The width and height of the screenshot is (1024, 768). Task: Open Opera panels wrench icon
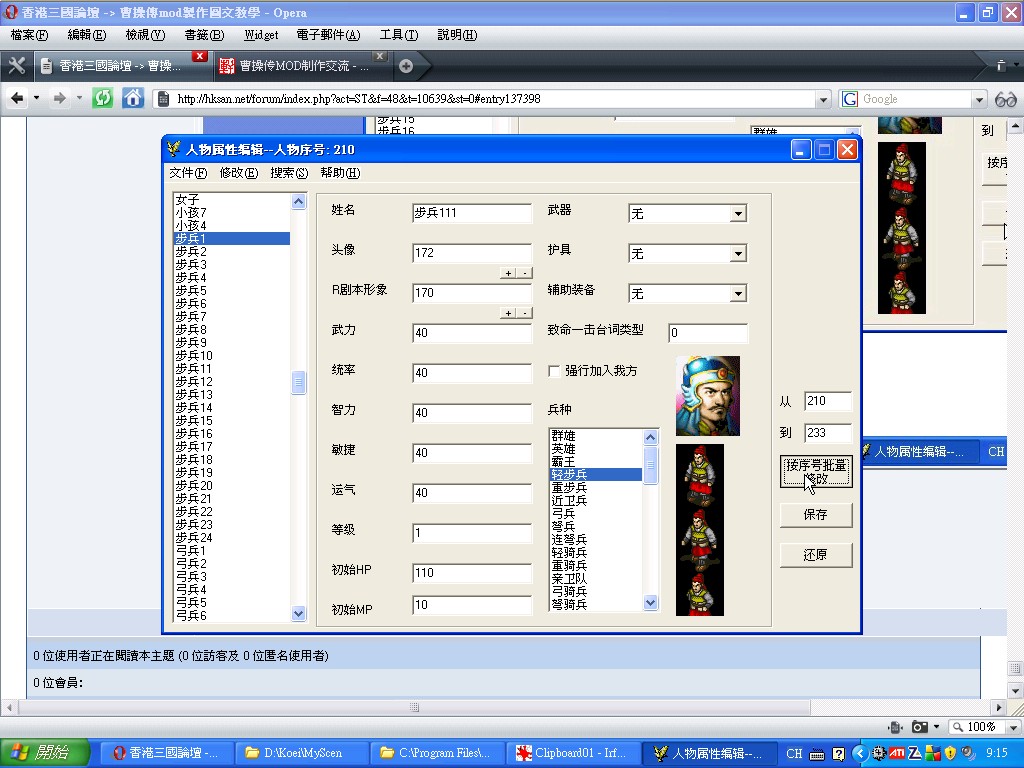pyautogui.click(x=16, y=66)
